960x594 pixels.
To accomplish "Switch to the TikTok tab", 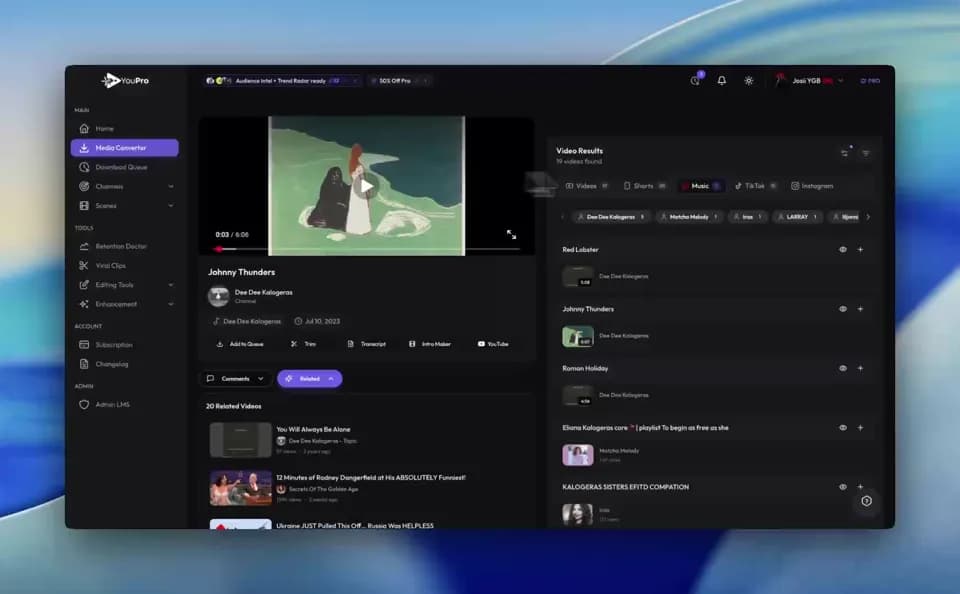I will [x=756, y=186].
